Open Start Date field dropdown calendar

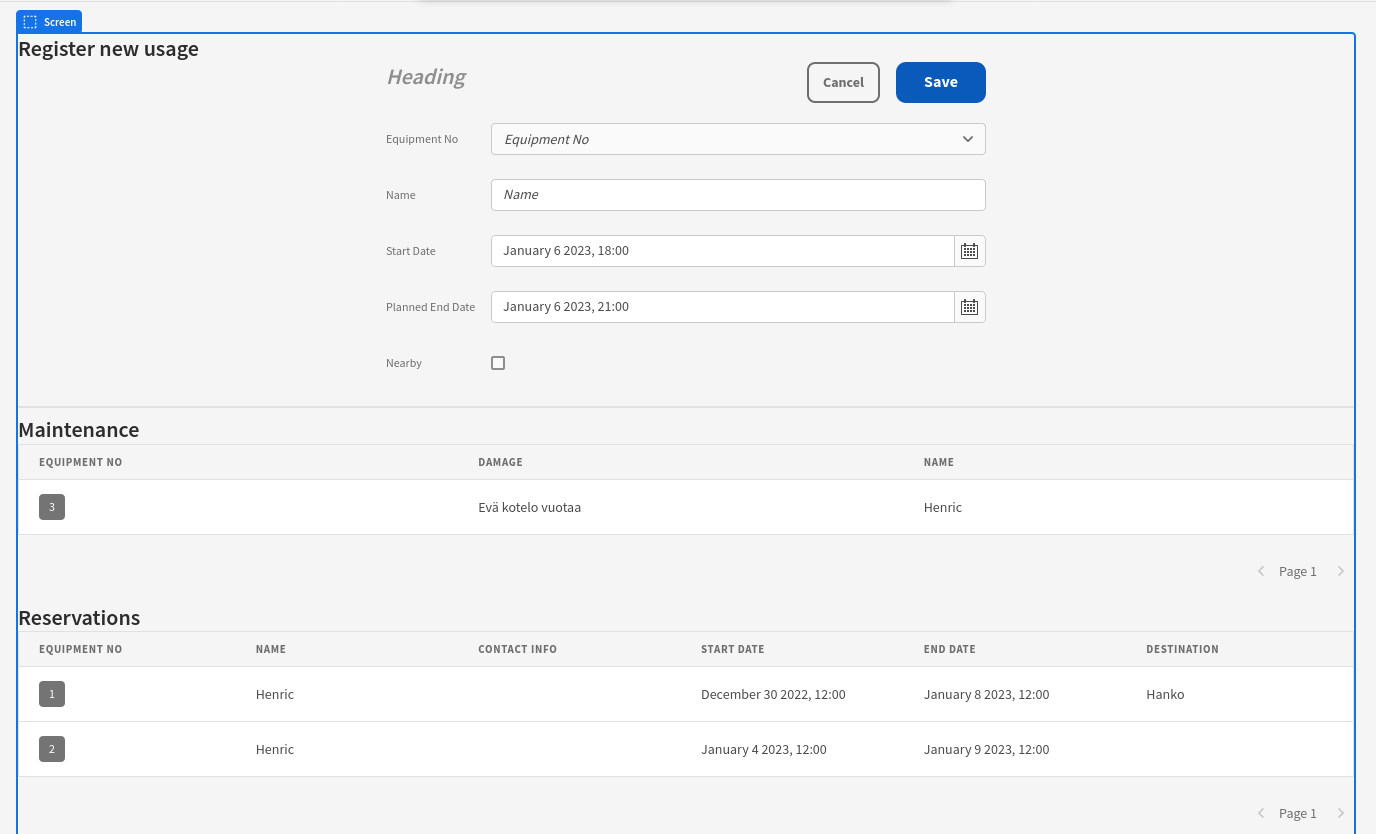point(969,250)
